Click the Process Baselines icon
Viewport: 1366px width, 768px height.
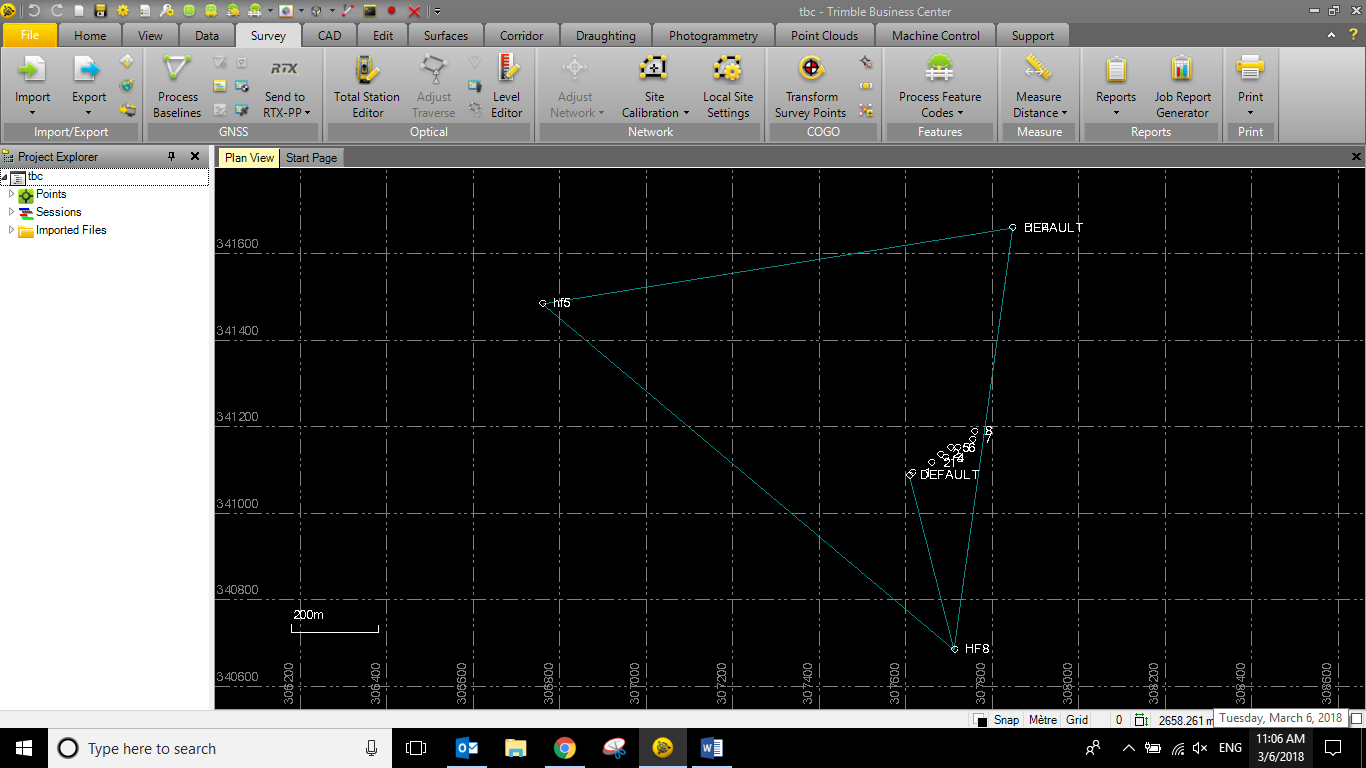[177, 70]
